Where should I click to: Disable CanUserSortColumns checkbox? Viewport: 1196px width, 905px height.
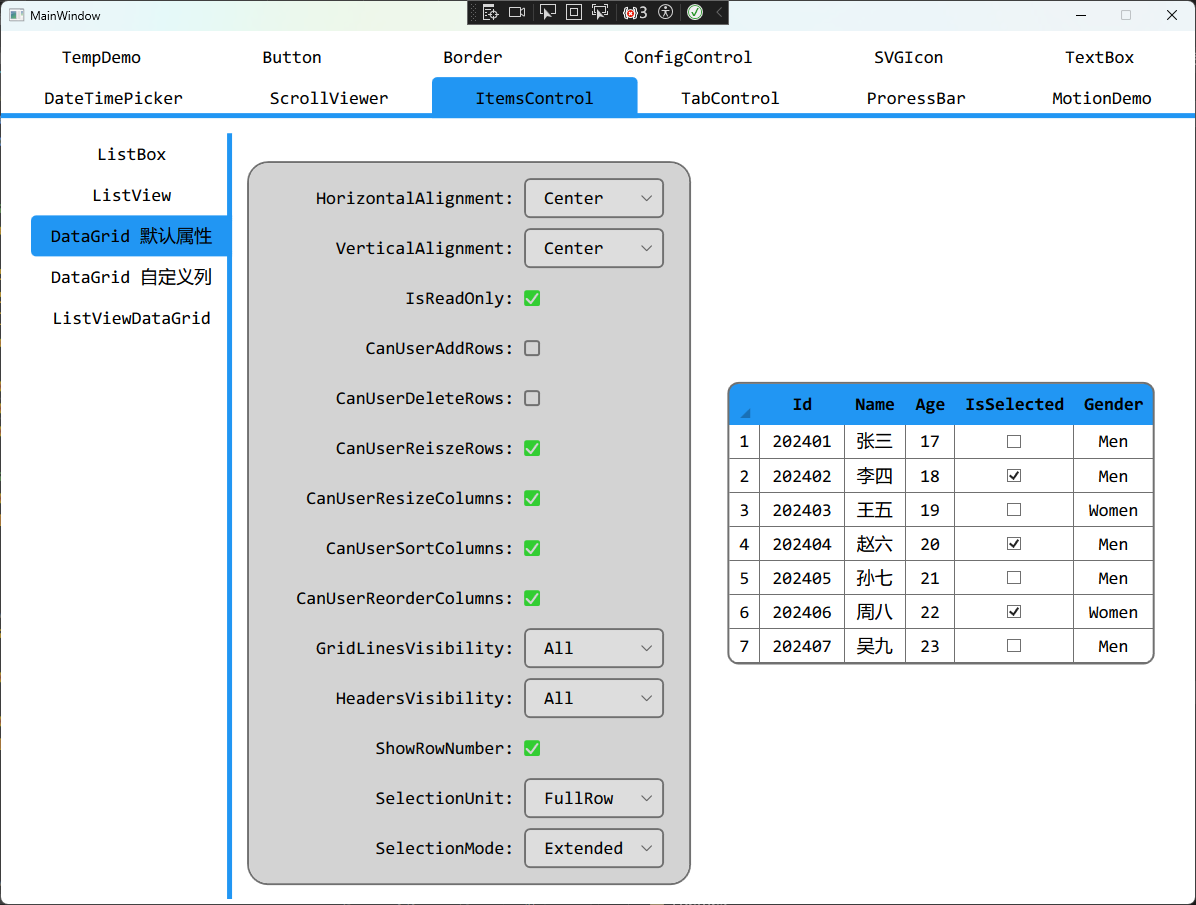click(x=532, y=549)
